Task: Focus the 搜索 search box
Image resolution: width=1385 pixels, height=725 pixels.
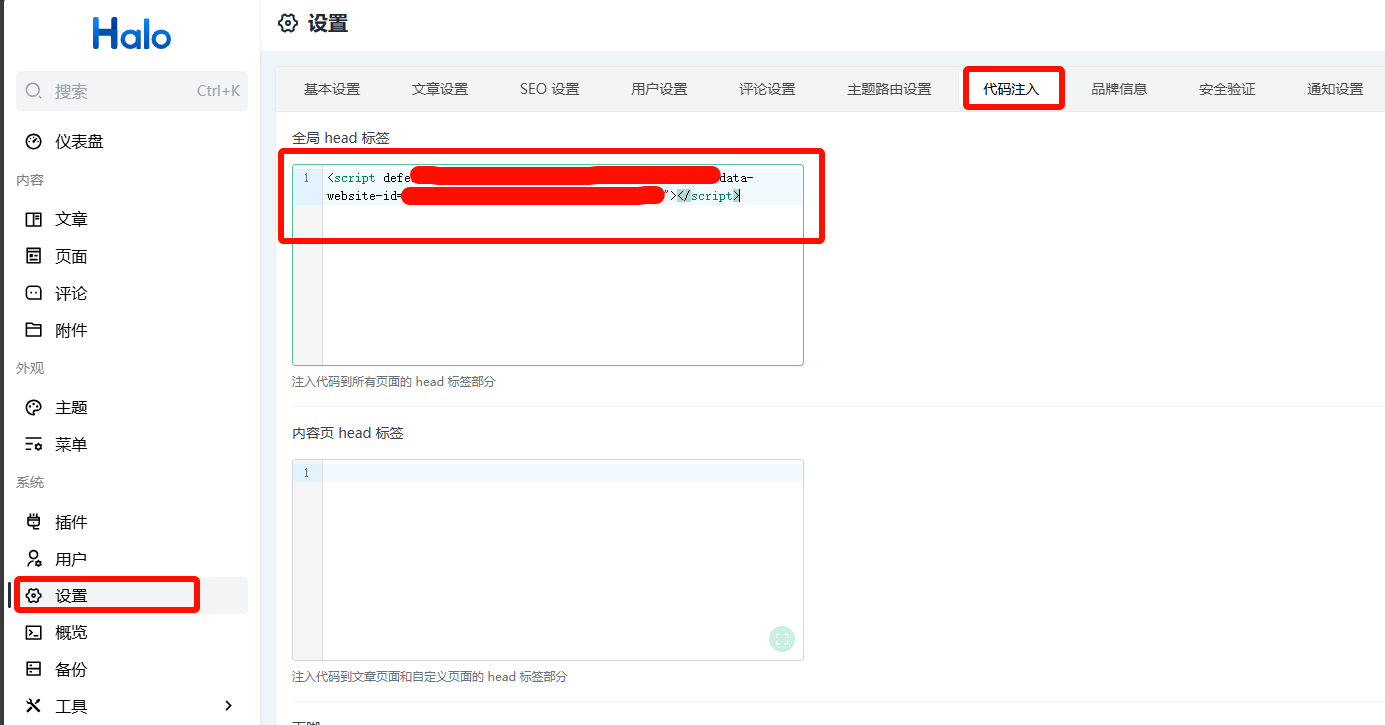Action: (132, 91)
